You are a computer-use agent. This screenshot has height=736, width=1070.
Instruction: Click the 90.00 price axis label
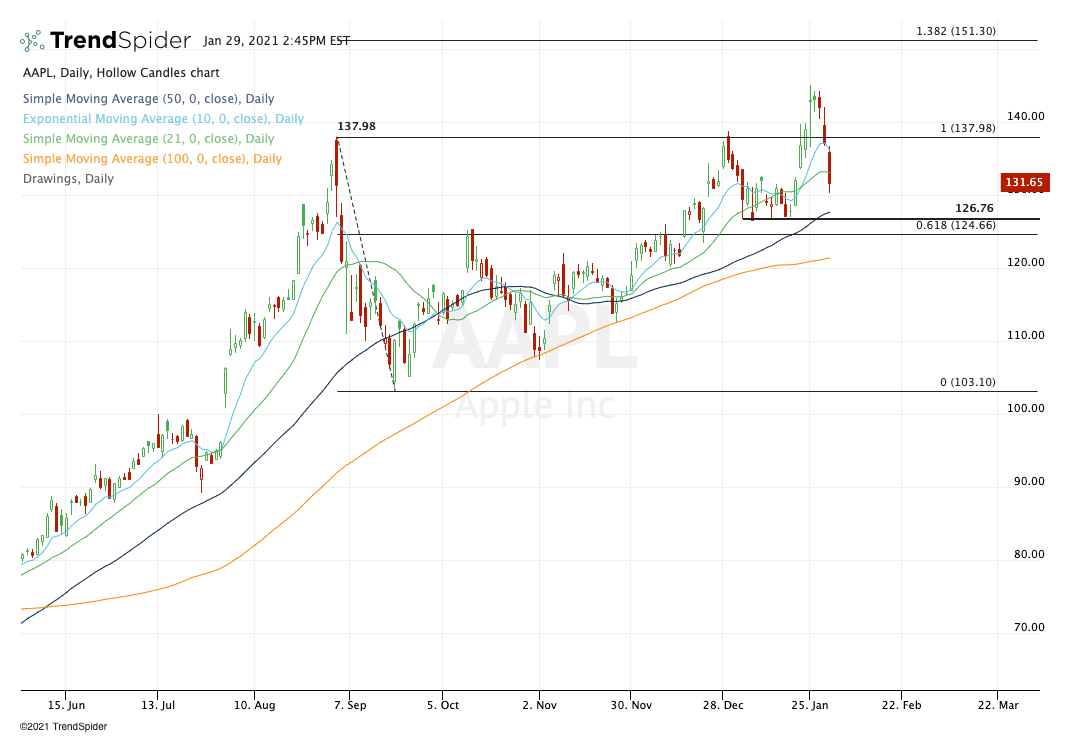1029,482
